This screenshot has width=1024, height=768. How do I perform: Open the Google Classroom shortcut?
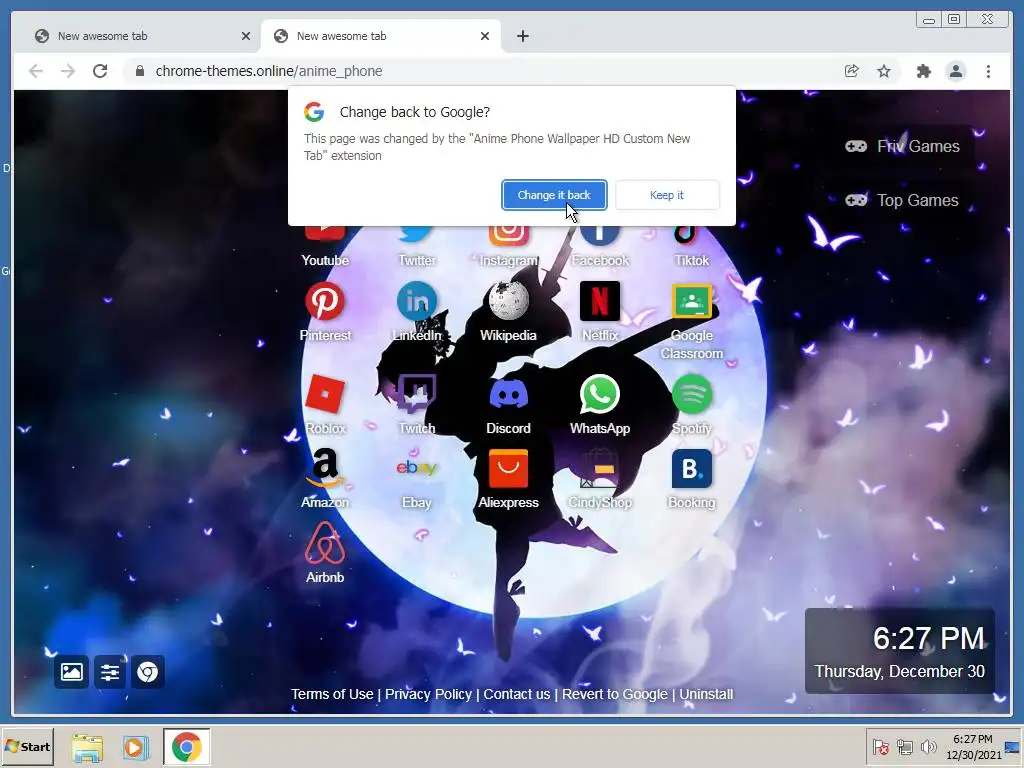[x=692, y=302]
